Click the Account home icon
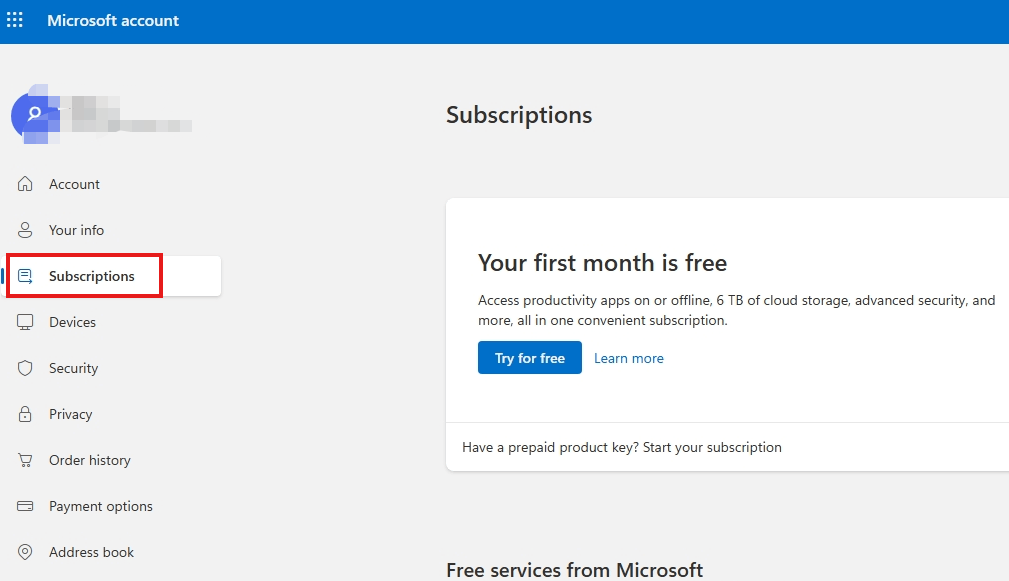The height and width of the screenshot is (581, 1009). [x=26, y=184]
